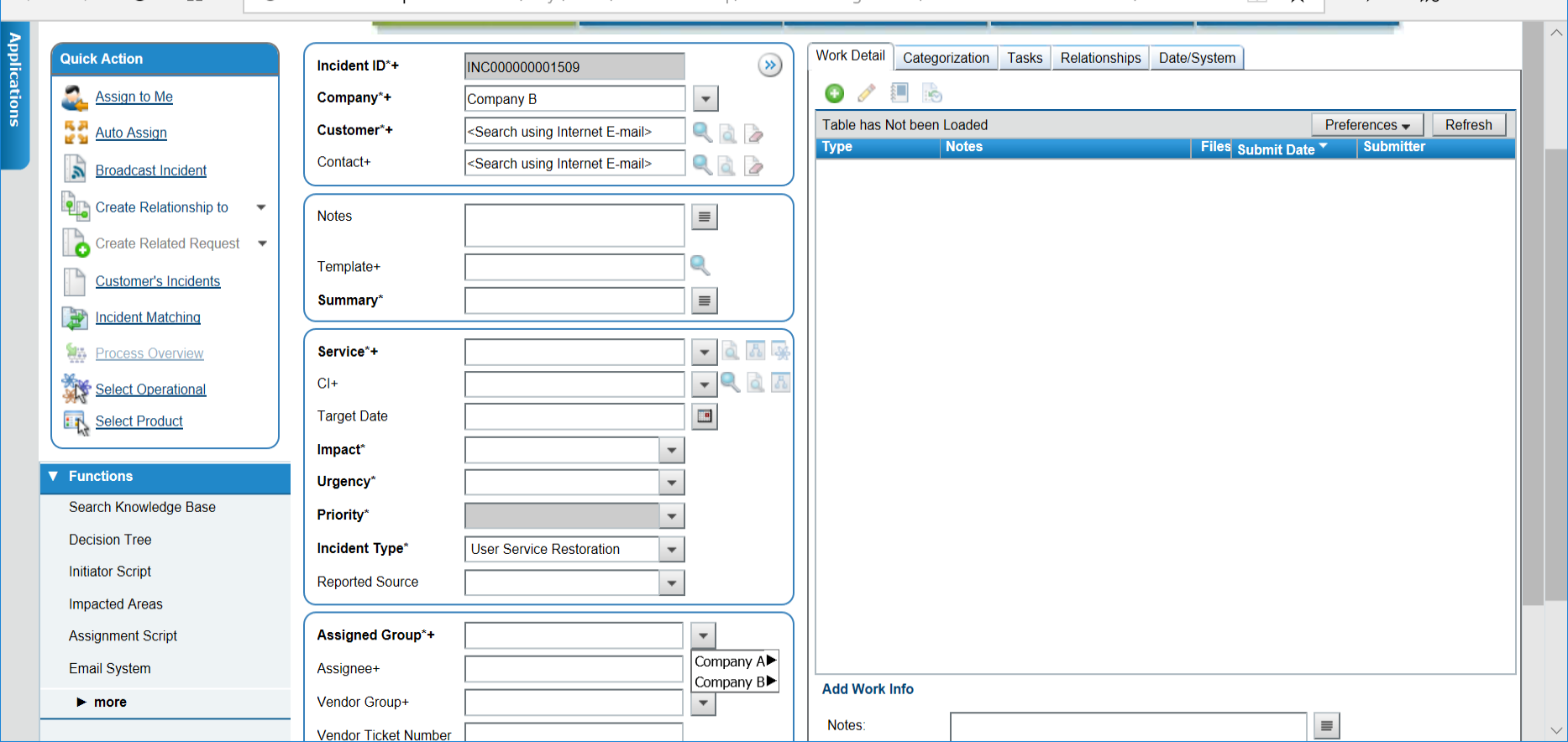Open the Target Date calendar picker

click(705, 416)
